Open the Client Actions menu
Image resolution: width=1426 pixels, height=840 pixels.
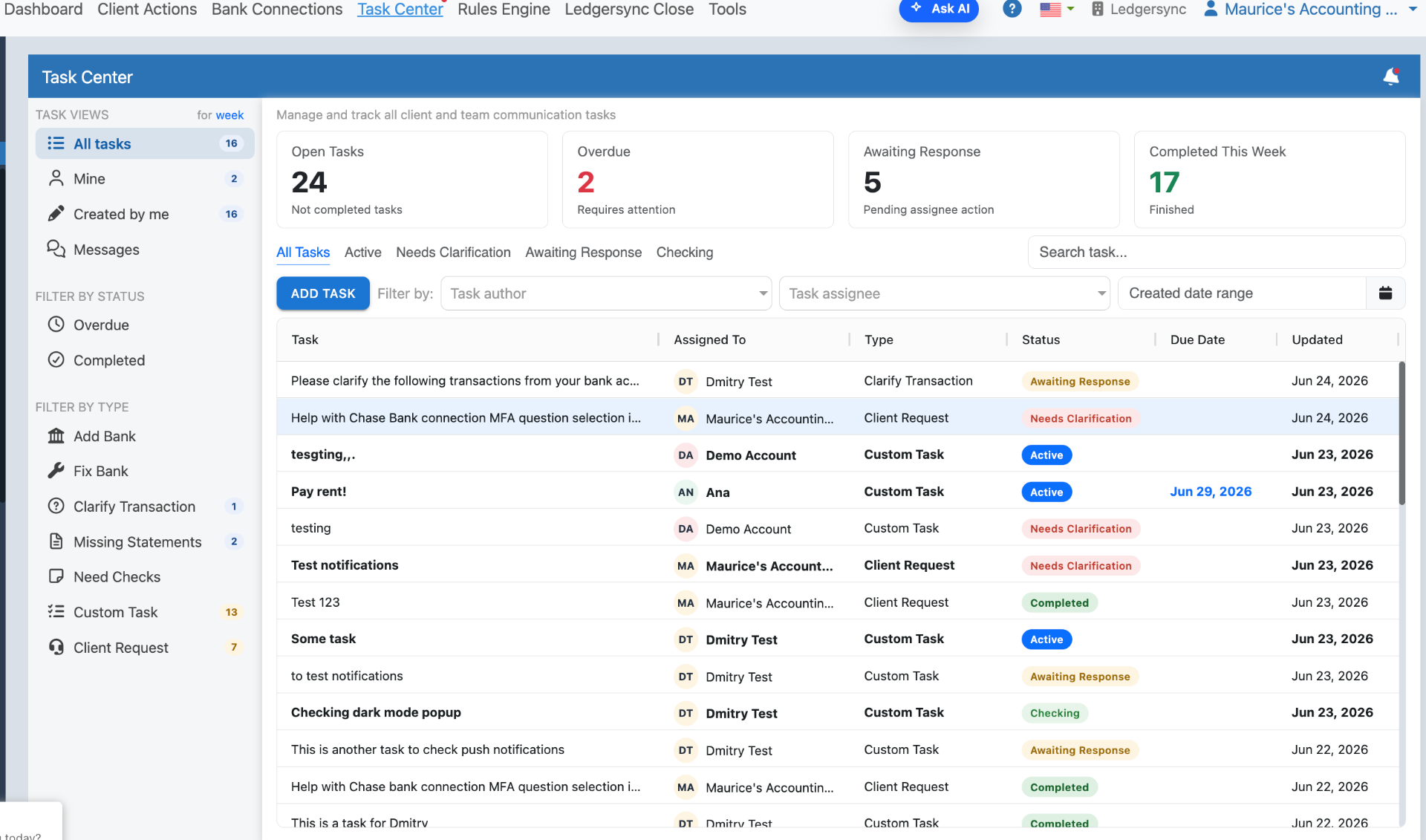pos(147,10)
